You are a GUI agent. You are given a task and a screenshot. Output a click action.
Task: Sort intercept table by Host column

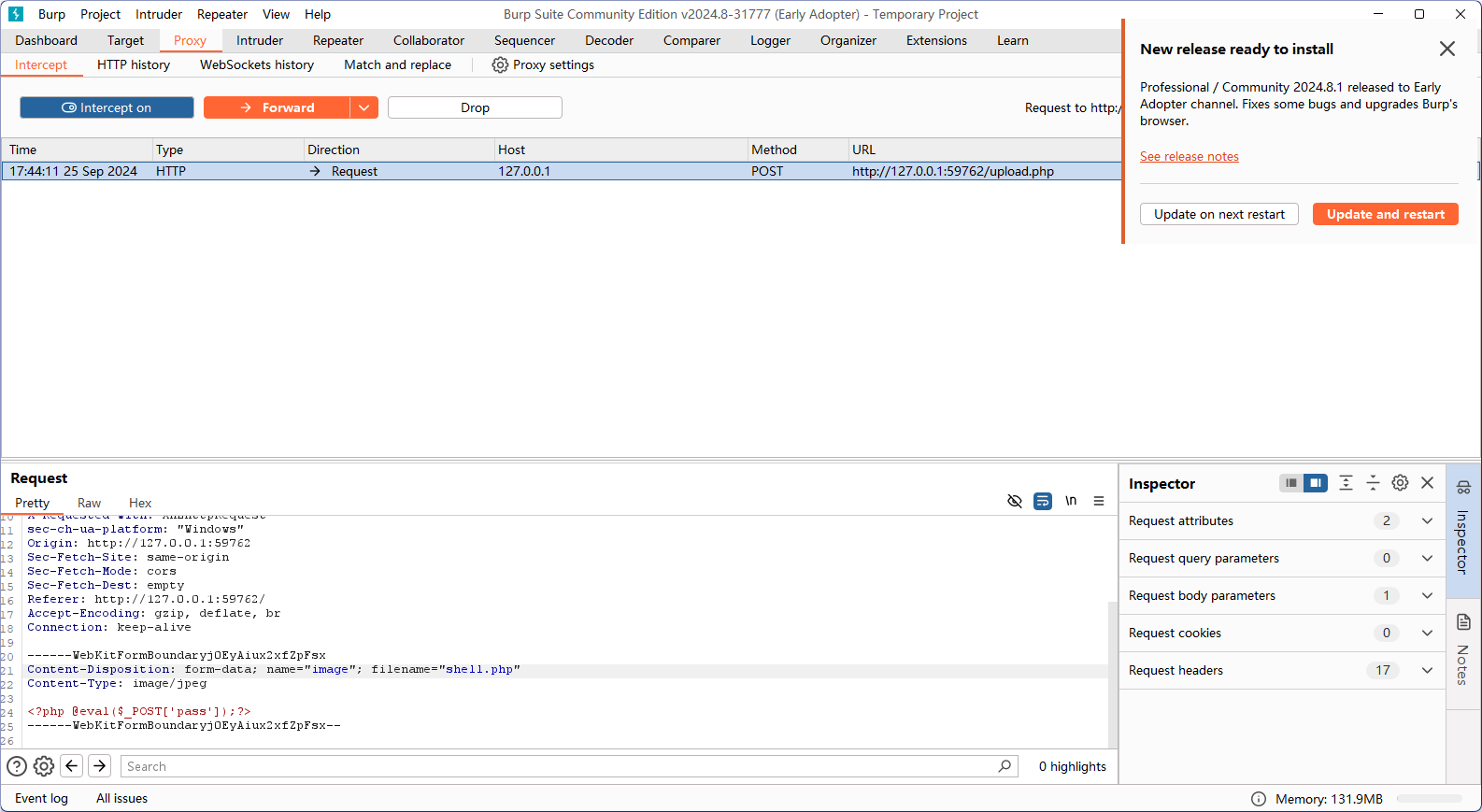tap(620, 150)
